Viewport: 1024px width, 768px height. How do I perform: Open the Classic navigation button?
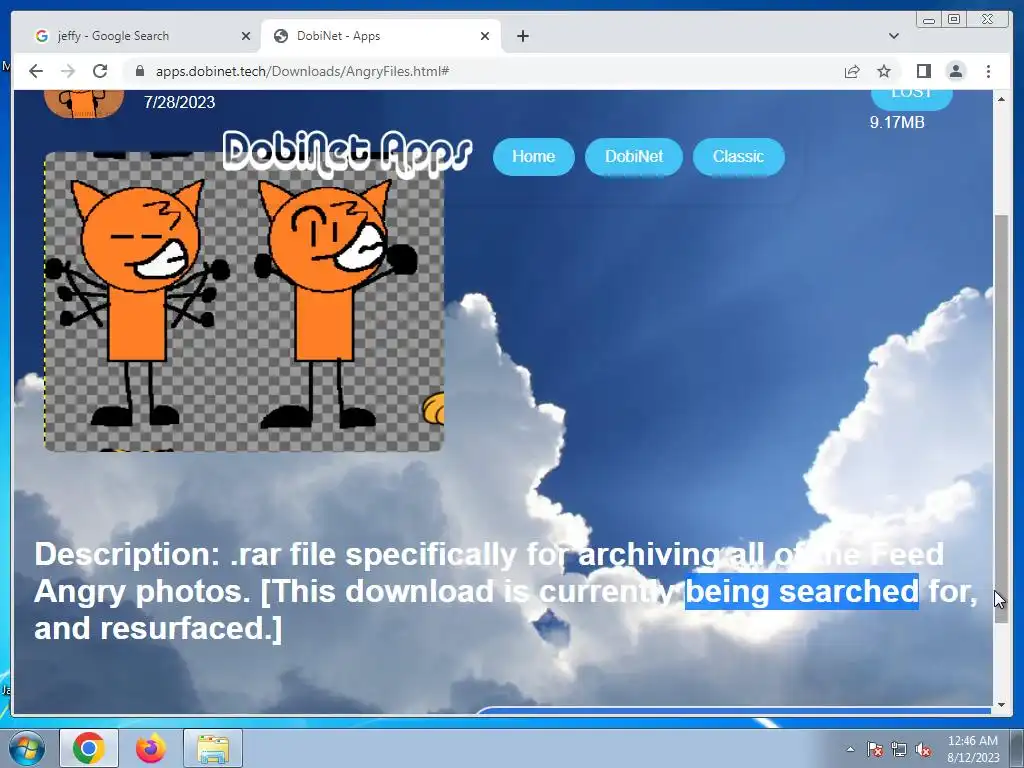tap(738, 157)
